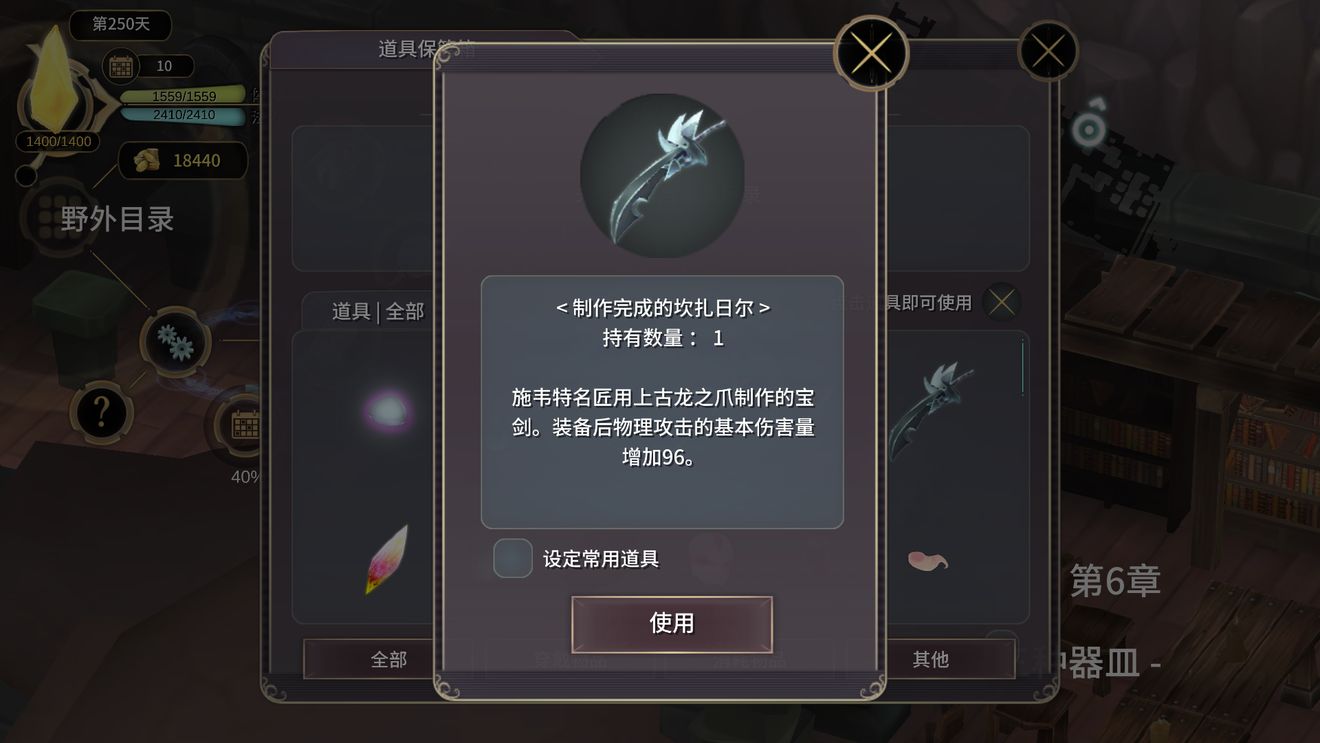The width and height of the screenshot is (1320, 743).
Task: Close the 道具保管箱 storage window
Action: point(1047,51)
